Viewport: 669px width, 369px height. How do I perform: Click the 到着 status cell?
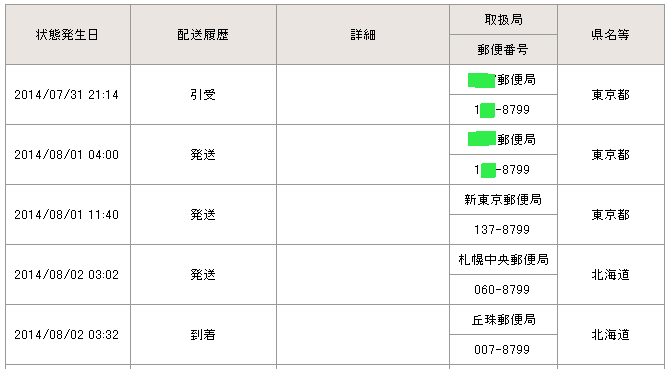point(203,334)
